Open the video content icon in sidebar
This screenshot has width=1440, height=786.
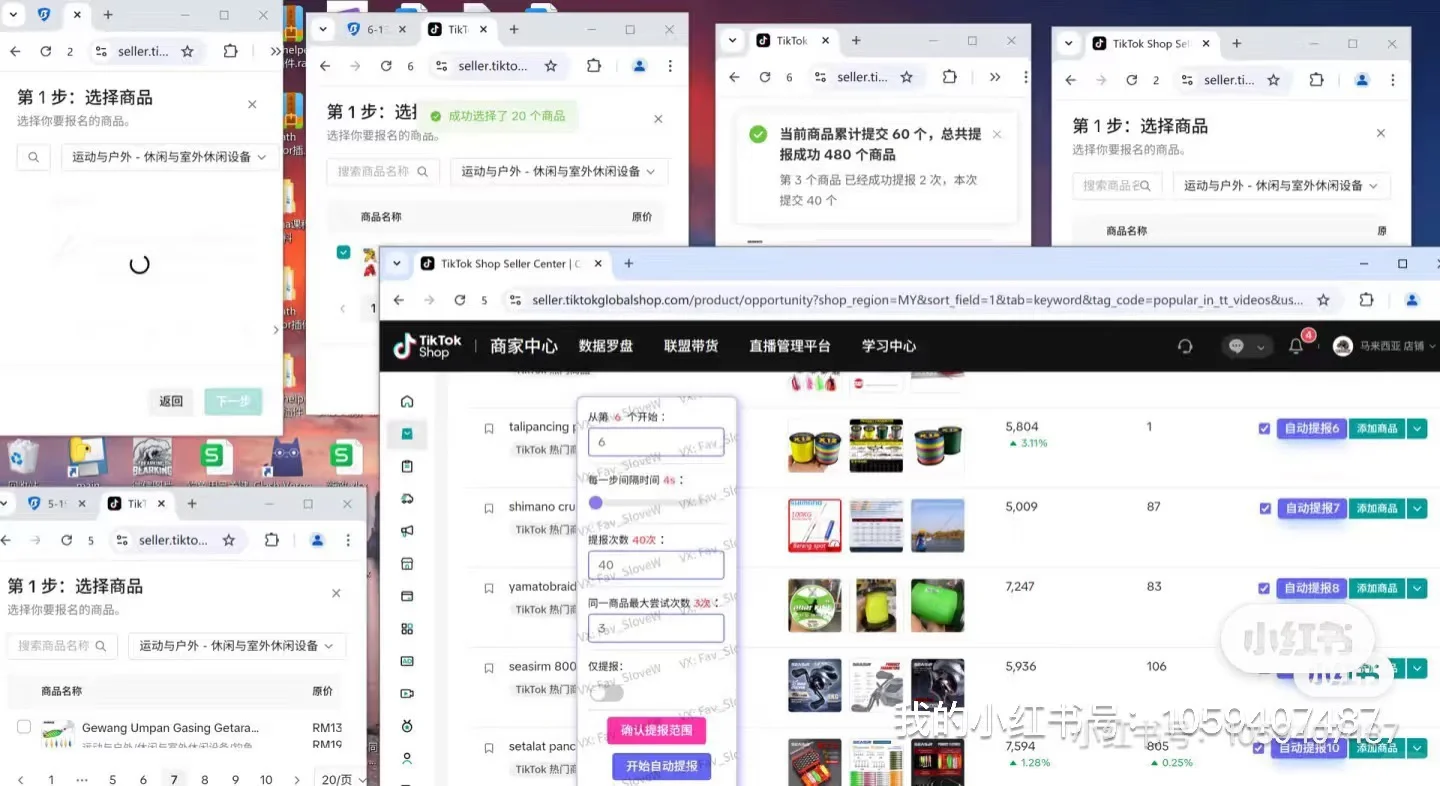pyautogui.click(x=406, y=692)
